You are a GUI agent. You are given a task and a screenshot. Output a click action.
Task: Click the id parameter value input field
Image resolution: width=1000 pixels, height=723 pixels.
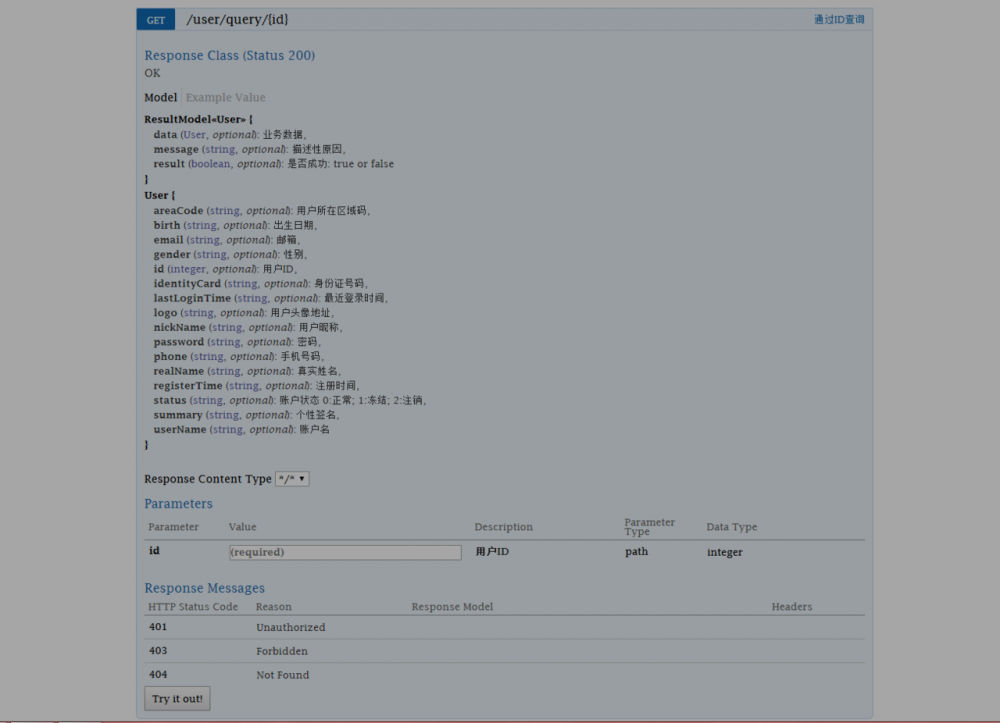coord(344,551)
